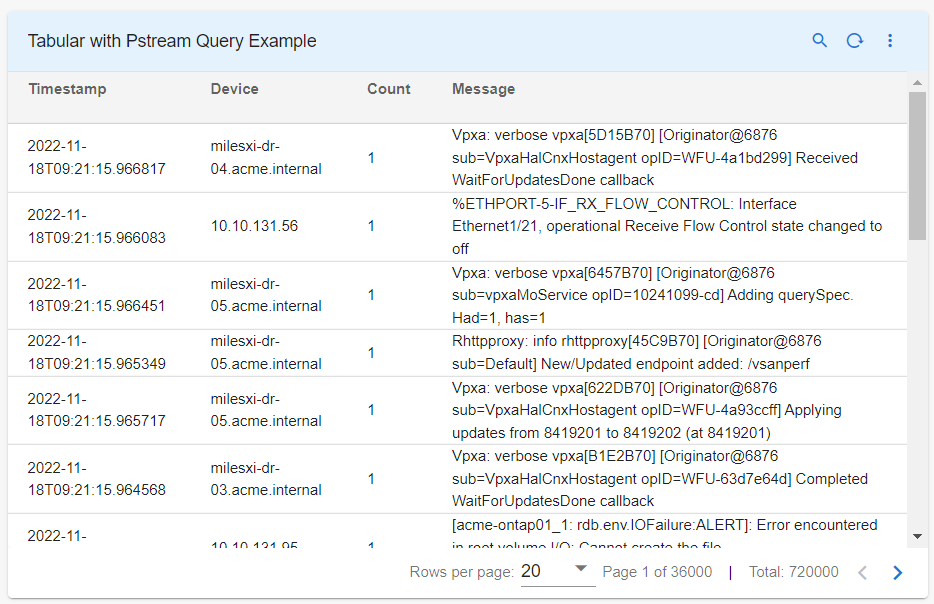Refresh the table with the reload icon
The height and width of the screenshot is (604, 934).
pyautogui.click(x=854, y=41)
